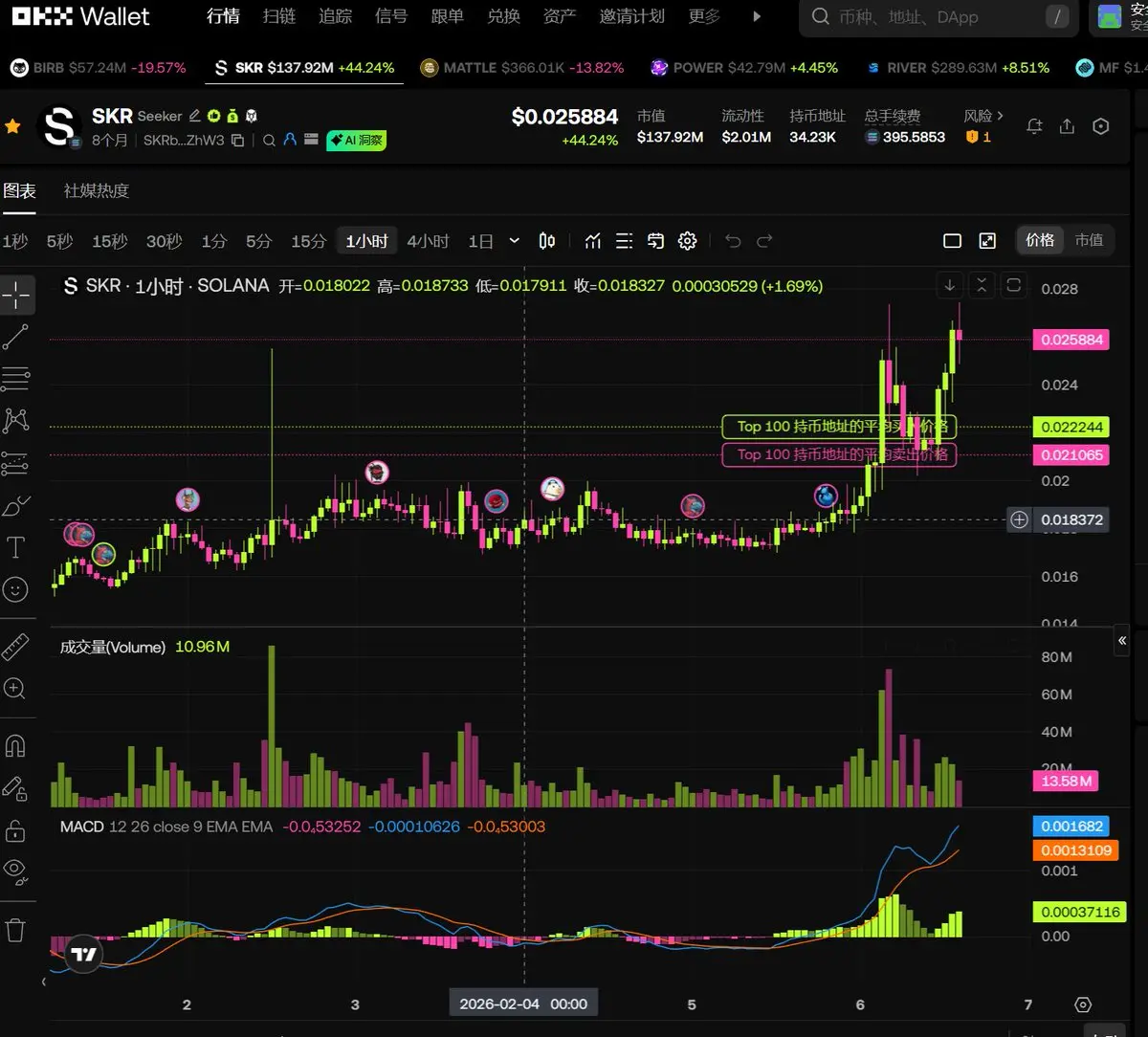1148x1037 pixels.
Task: Toggle hide all drawings eye icon
Action: (15, 870)
